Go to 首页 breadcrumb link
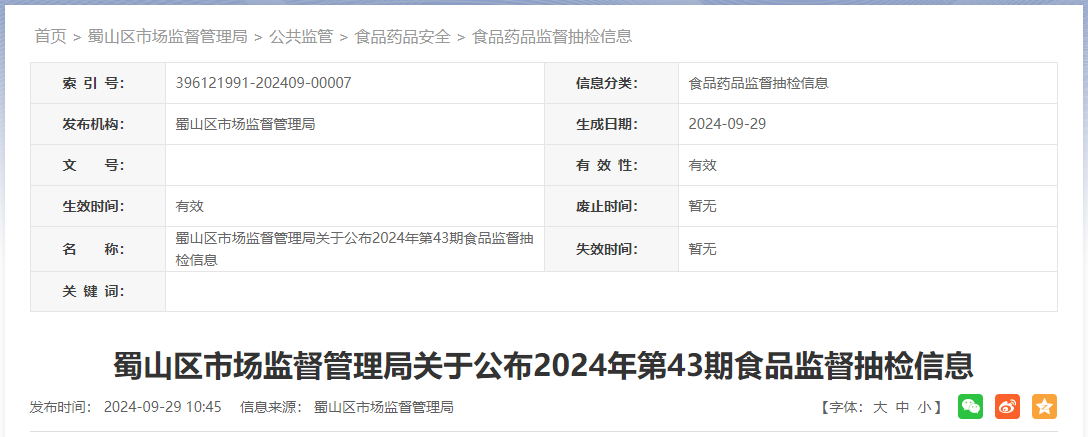The width and height of the screenshot is (1088, 437). tap(51, 37)
